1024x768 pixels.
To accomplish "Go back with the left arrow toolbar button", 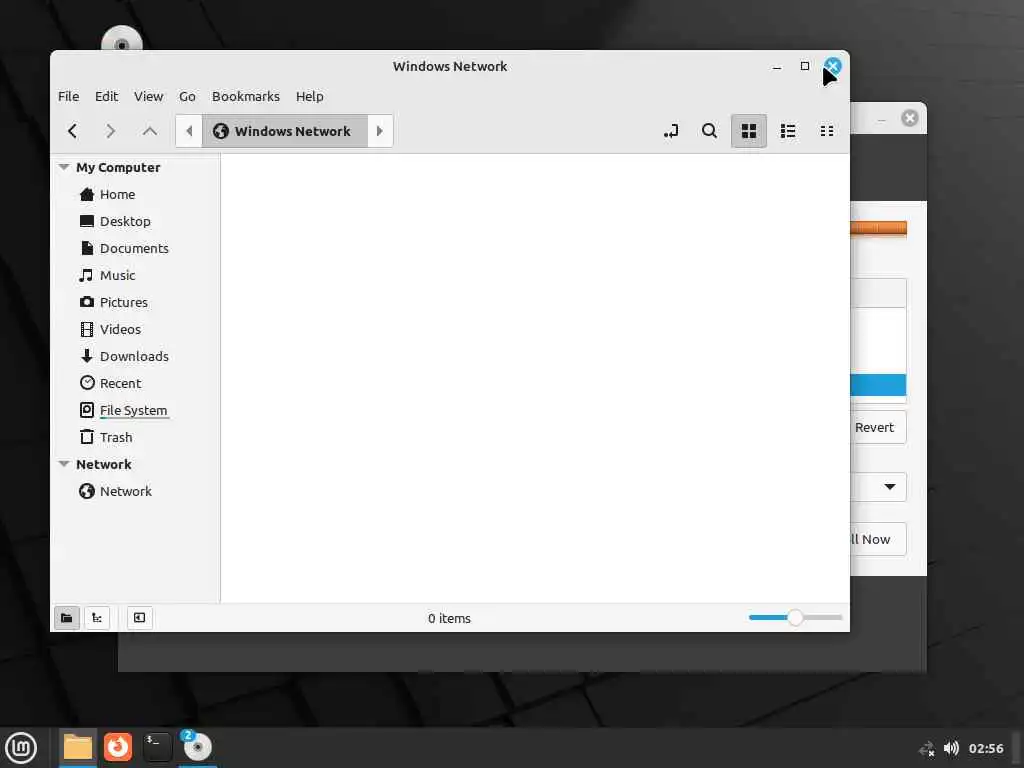I will tap(72, 131).
